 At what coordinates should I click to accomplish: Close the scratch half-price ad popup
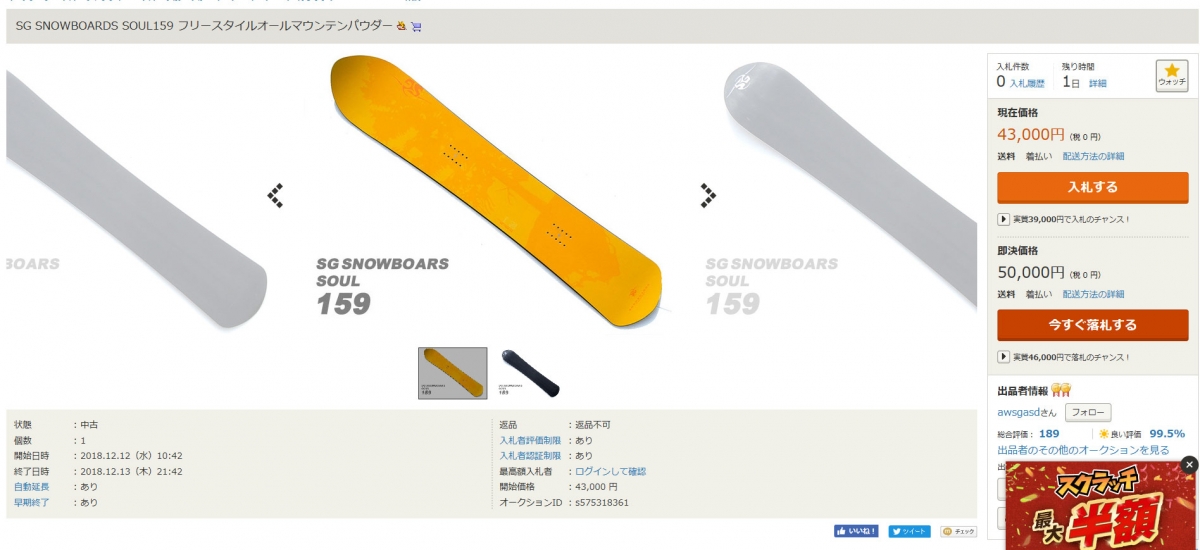(x=1189, y=464)
